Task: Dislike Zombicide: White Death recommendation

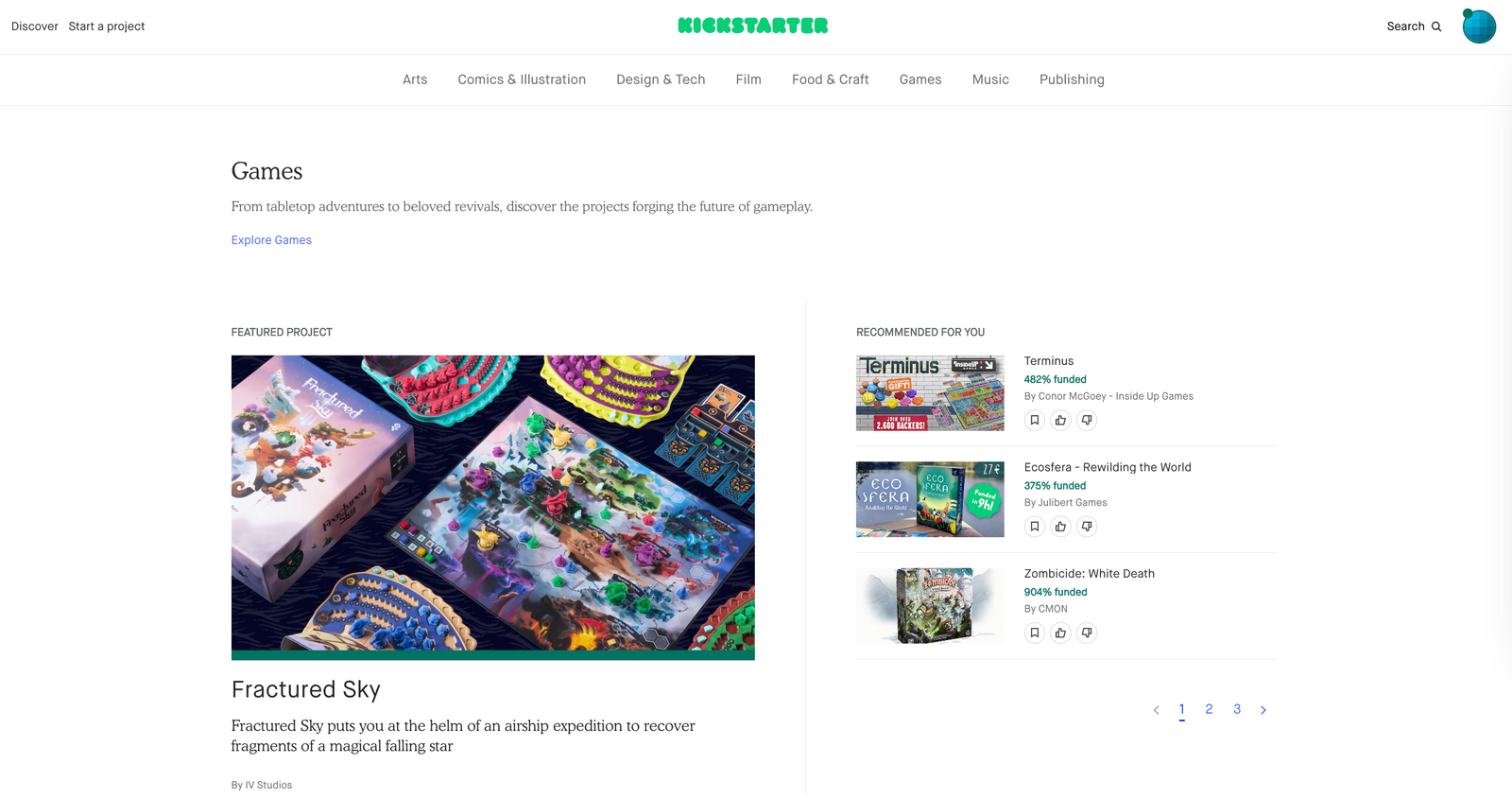Action: click(1088, 633)
